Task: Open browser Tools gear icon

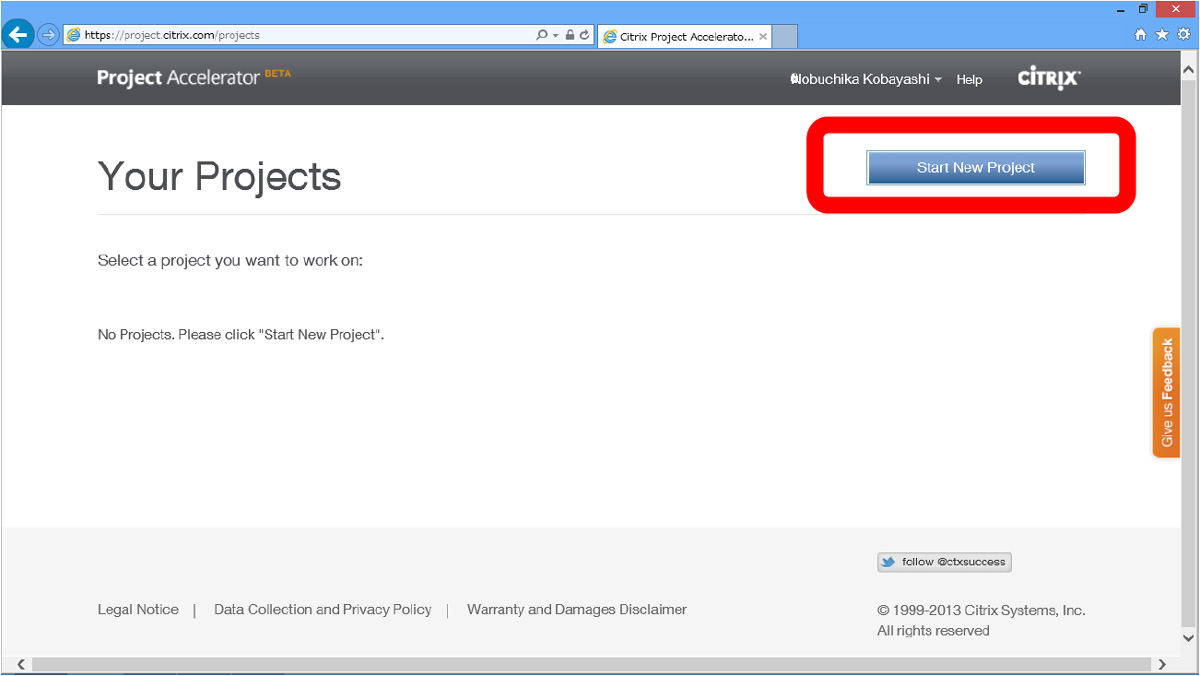Action: tap(1184, 34)
